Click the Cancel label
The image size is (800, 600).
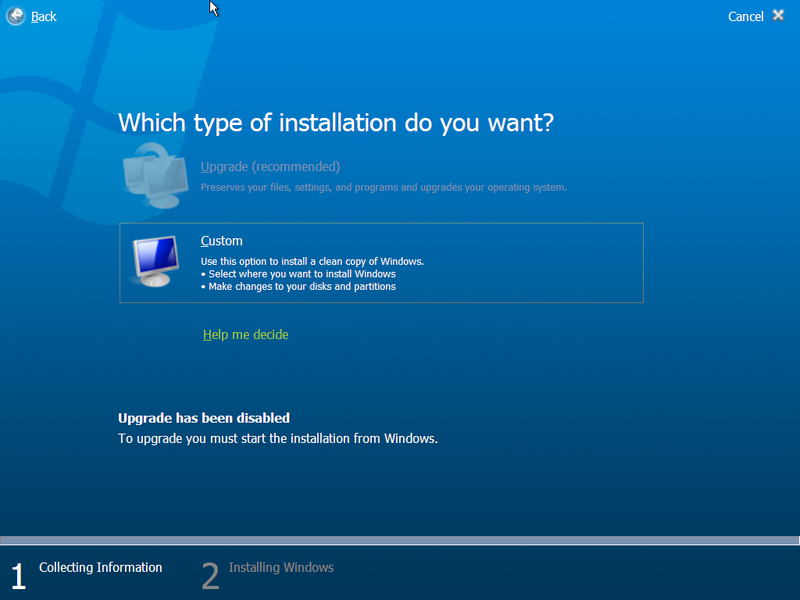click(x=745, y=17)
